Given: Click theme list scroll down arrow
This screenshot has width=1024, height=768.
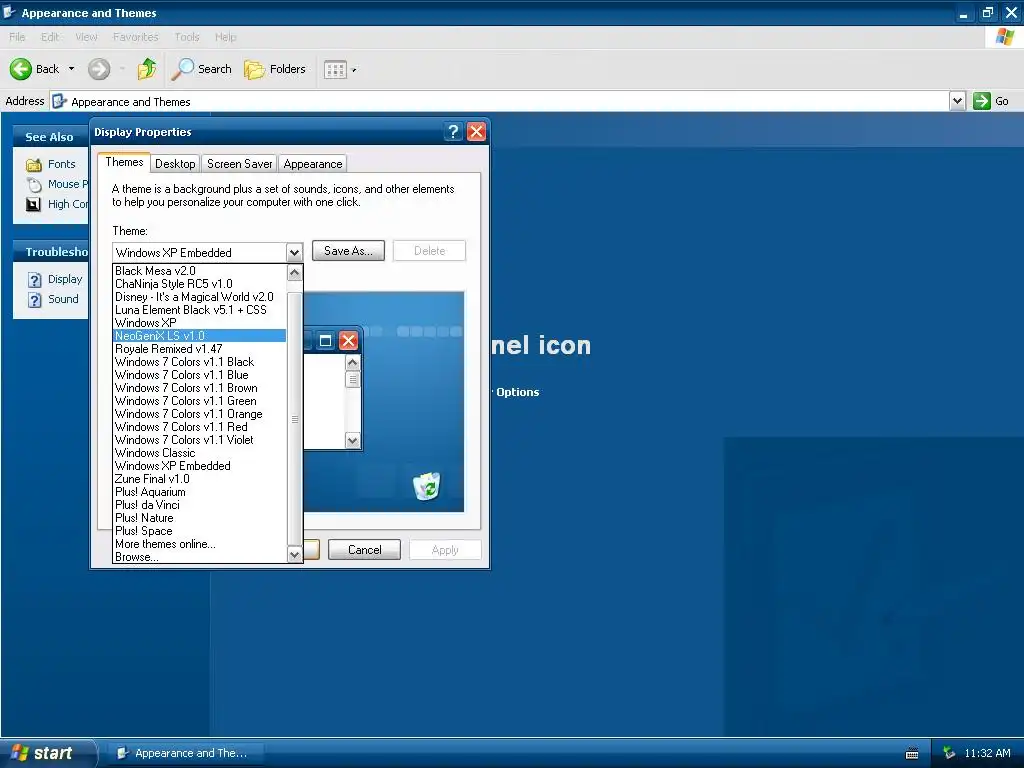Looking at the screenshot, I should pyautogui.click(x=295, y=555).
